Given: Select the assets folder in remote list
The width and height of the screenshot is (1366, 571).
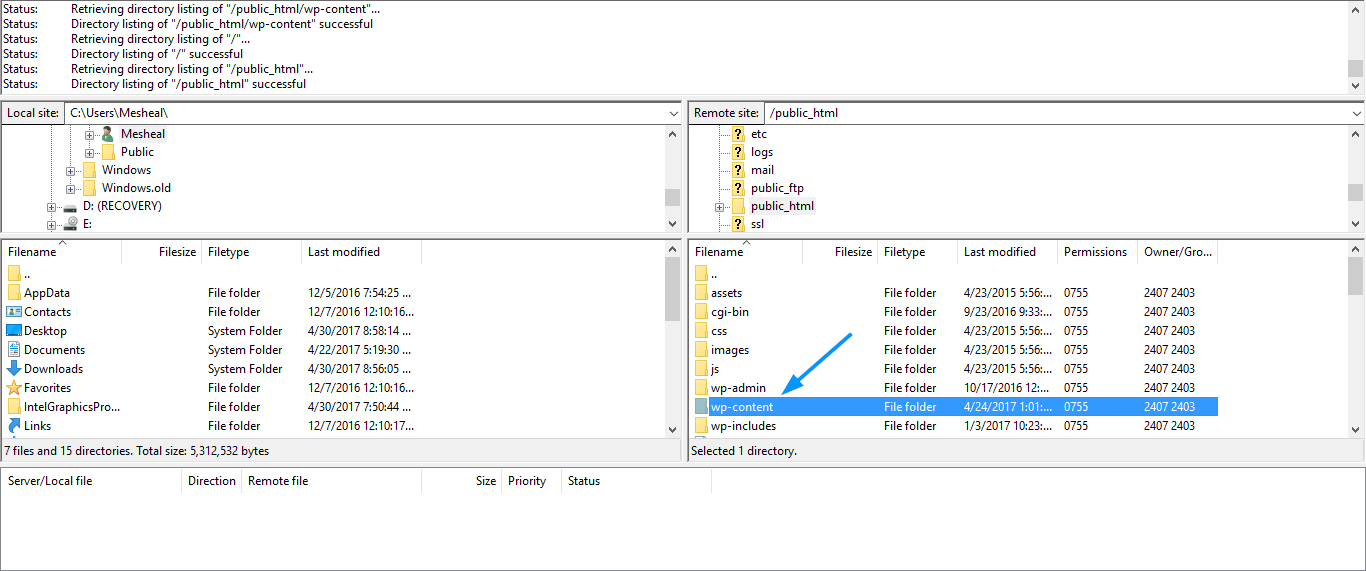Looking at the screenshot, I should (726, 293).
